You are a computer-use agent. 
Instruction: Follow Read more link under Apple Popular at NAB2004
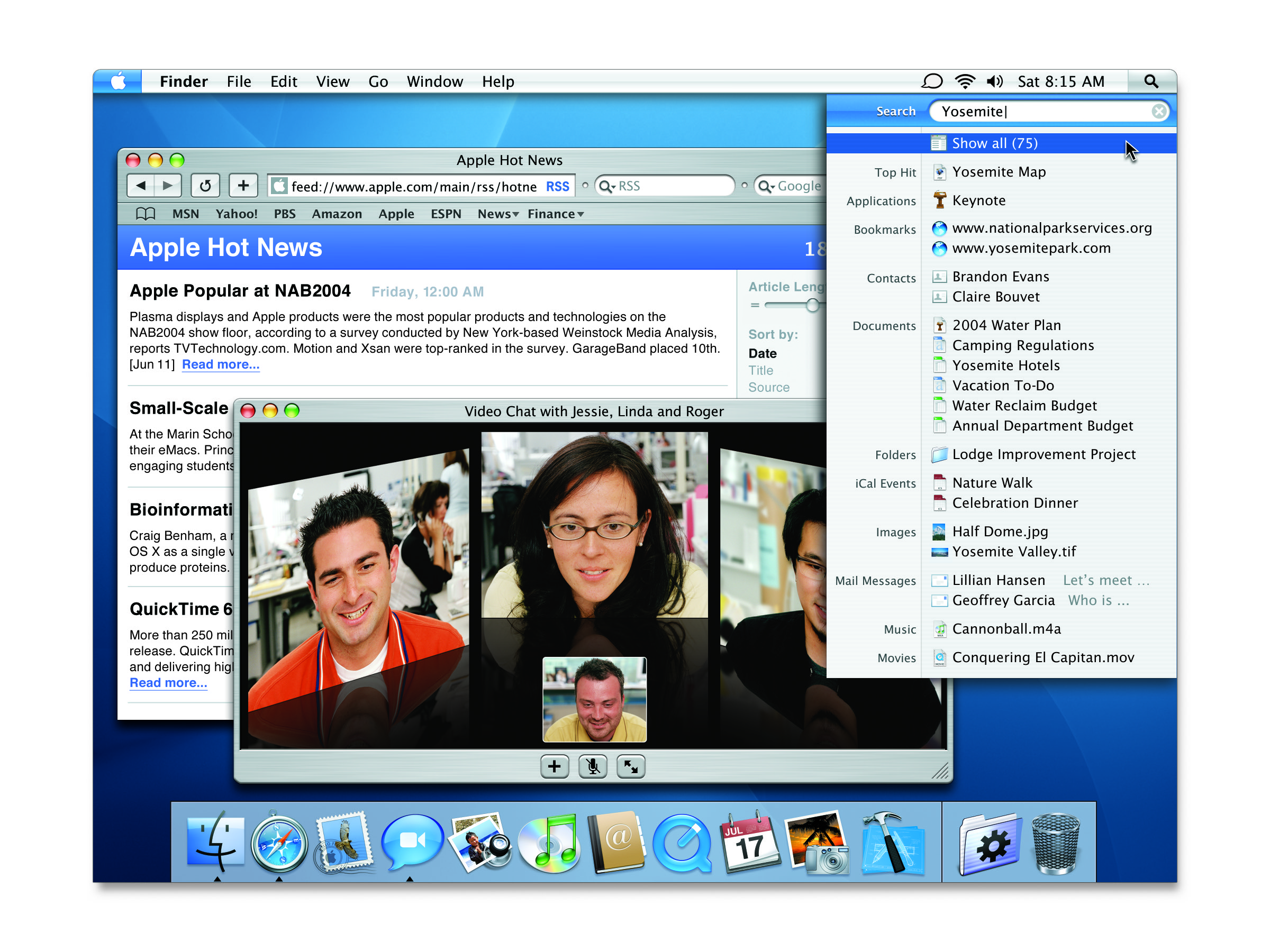221,364
